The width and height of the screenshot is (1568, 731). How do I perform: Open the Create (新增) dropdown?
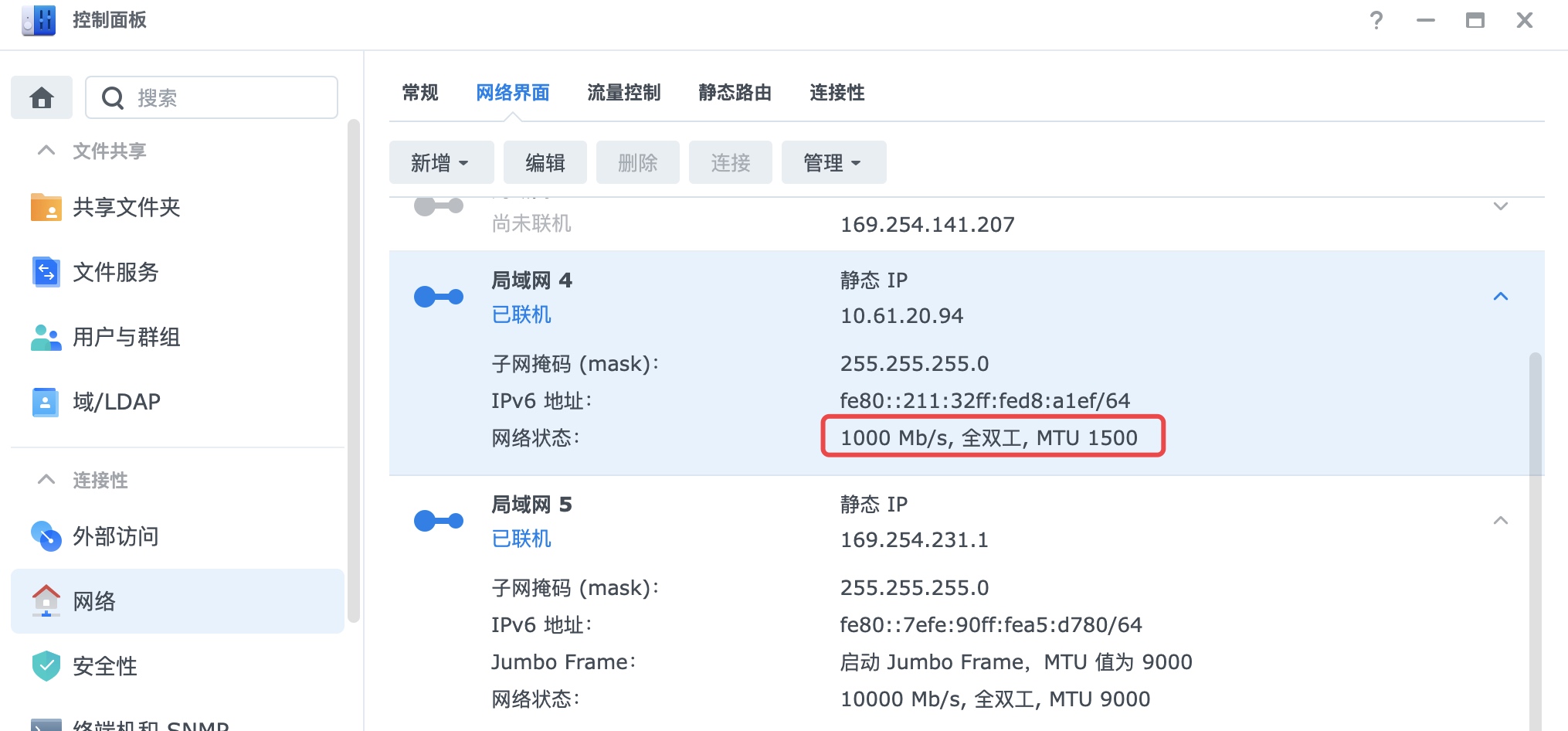point(440,163)
